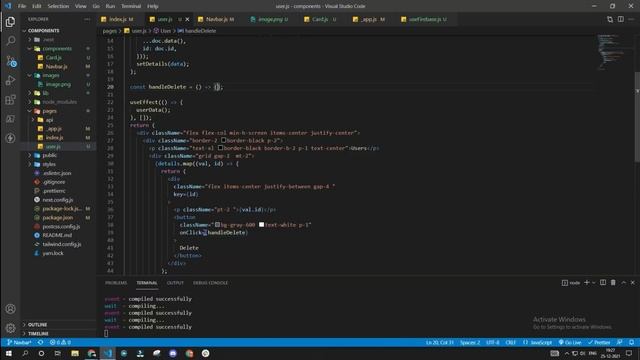Switch to the Navbar.js editor tab
The height and width of the screenshot is (360, 640).
pos(216,19)
